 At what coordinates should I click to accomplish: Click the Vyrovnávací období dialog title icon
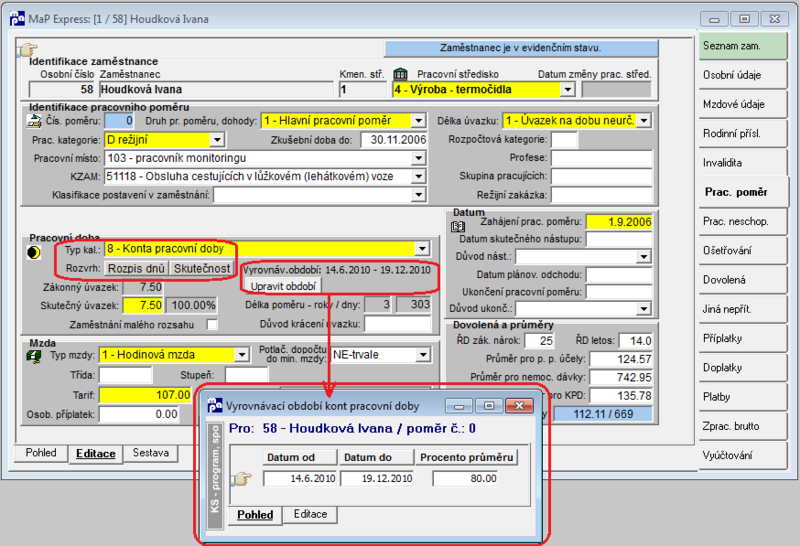pyautogui.click(x=215, y=406)
